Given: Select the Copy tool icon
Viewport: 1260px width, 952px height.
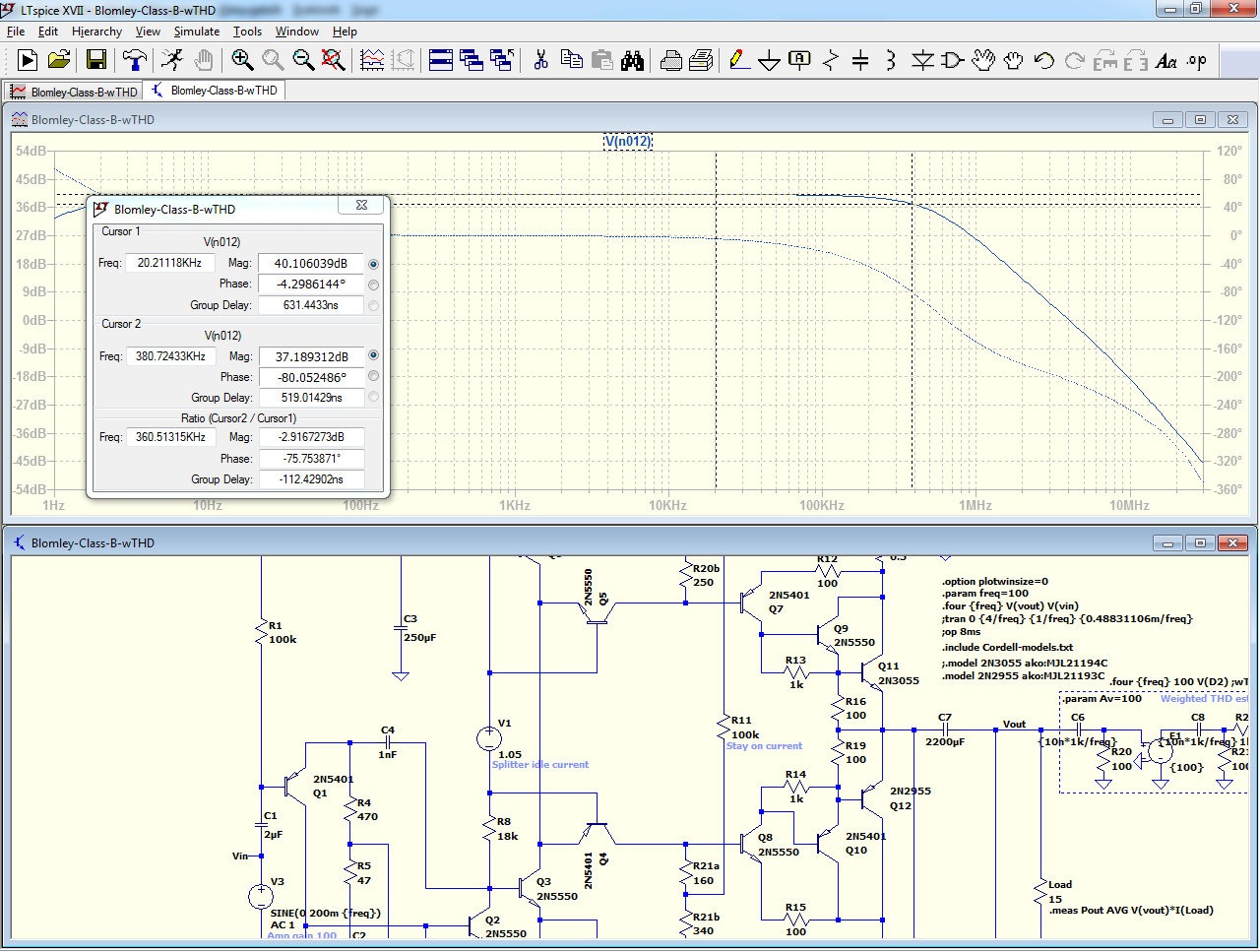Looking at the screenshot, I should (571, 60).
